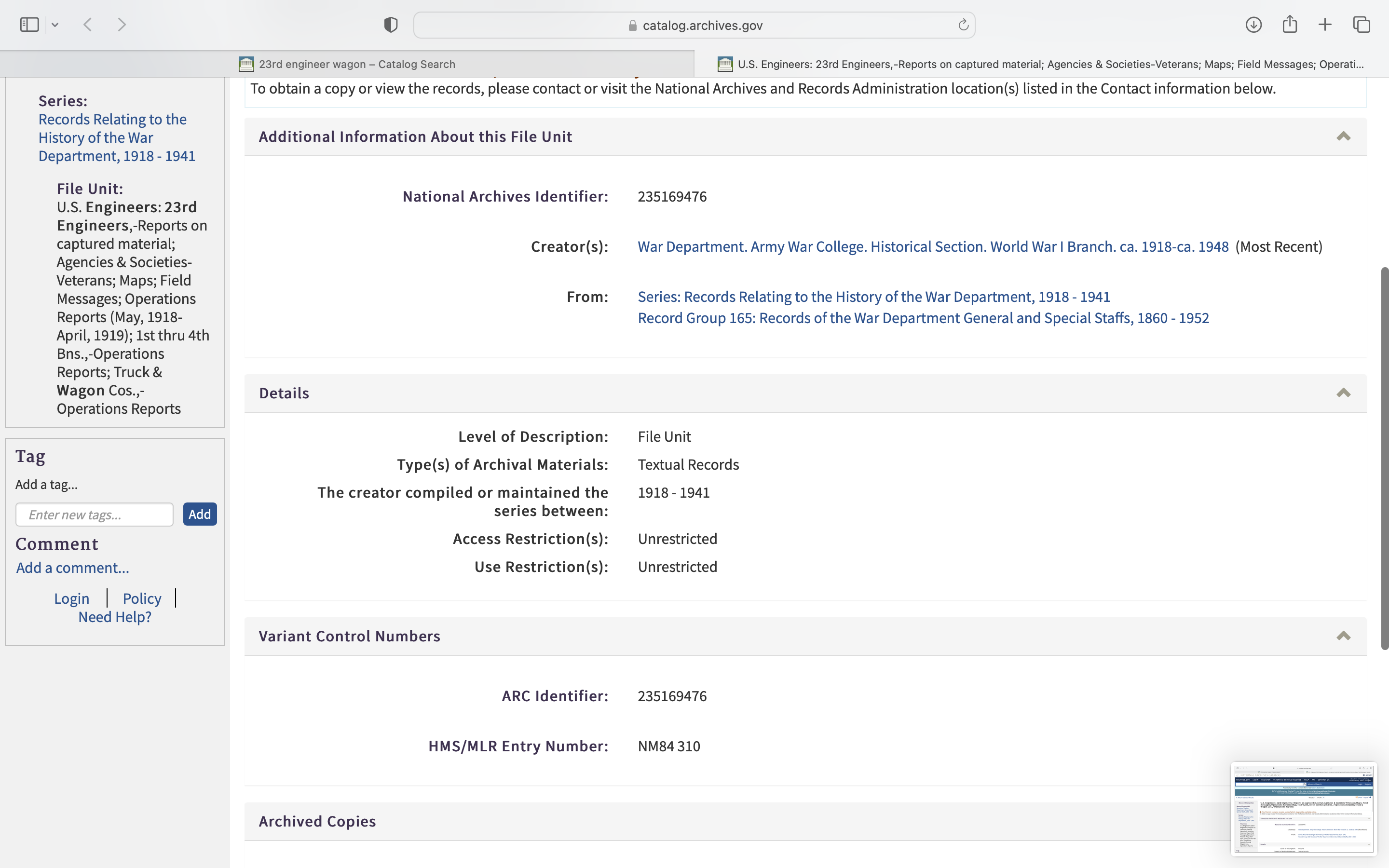Go back with the browser back arrow
1389x868 pixels.
pos(88,25)
